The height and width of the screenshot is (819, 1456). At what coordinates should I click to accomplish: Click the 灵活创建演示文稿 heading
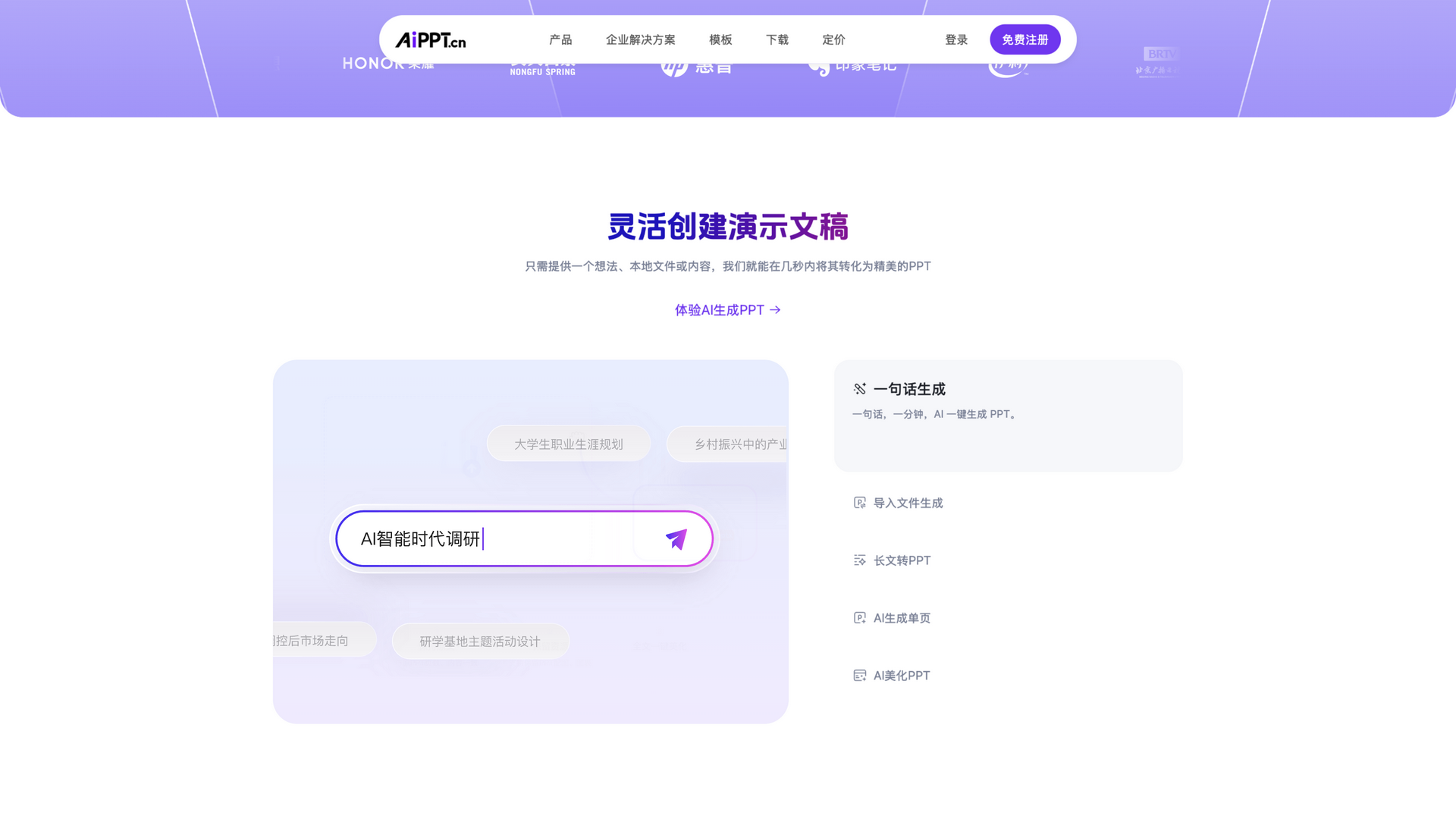coord(728,227)
